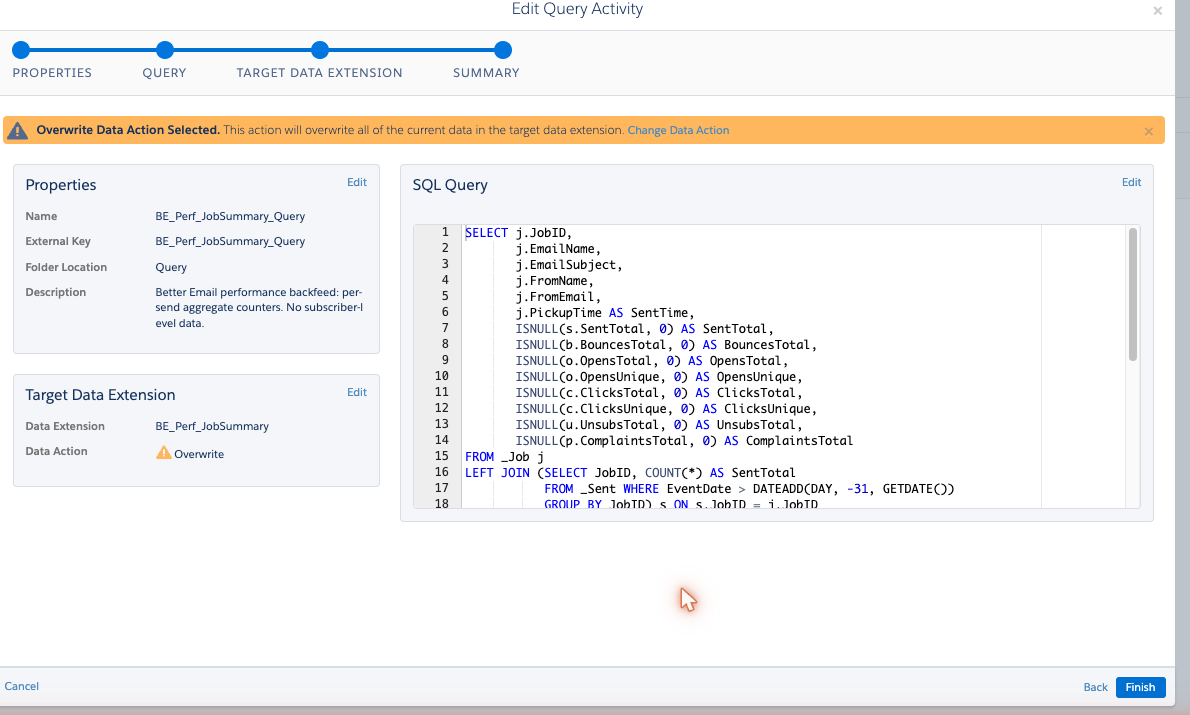Click SQL line 1 SELECT j.JobID

point(518,233)
